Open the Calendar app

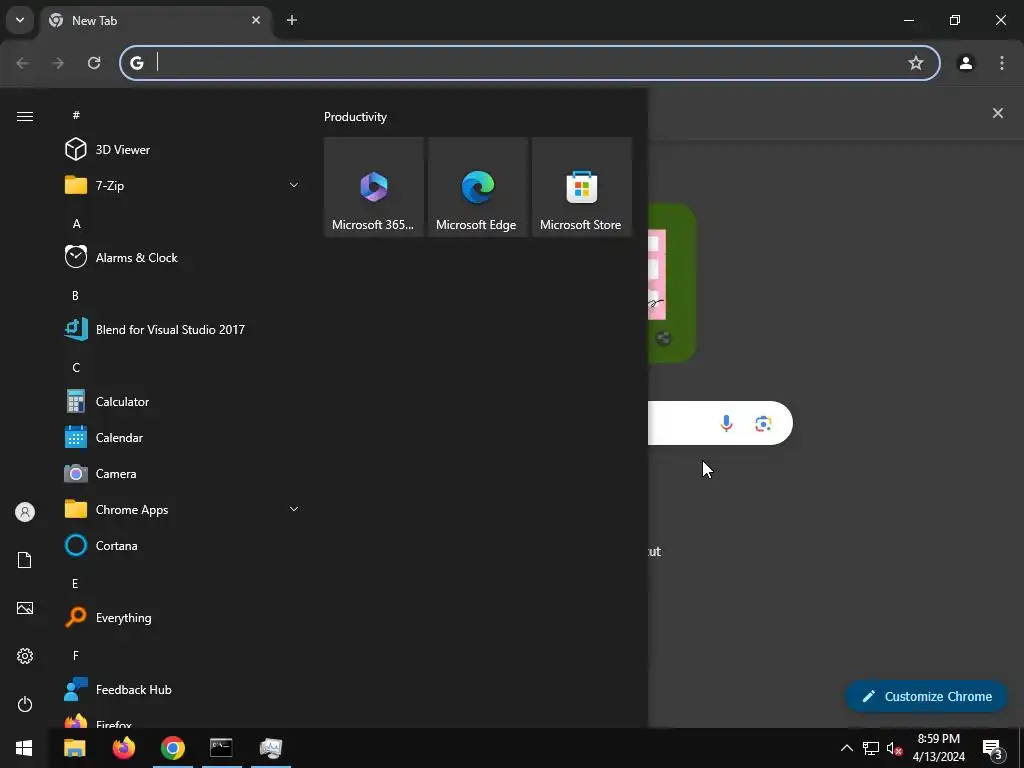(x=183, y=438)
